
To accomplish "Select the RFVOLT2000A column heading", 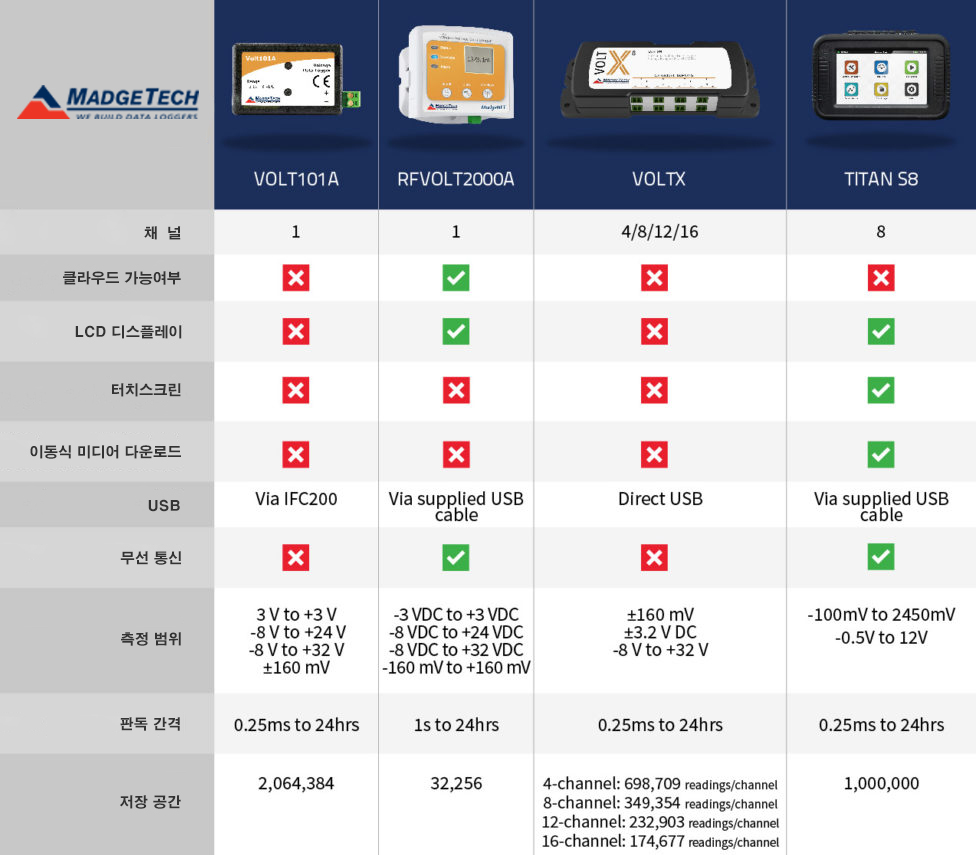I will (456, 179).
